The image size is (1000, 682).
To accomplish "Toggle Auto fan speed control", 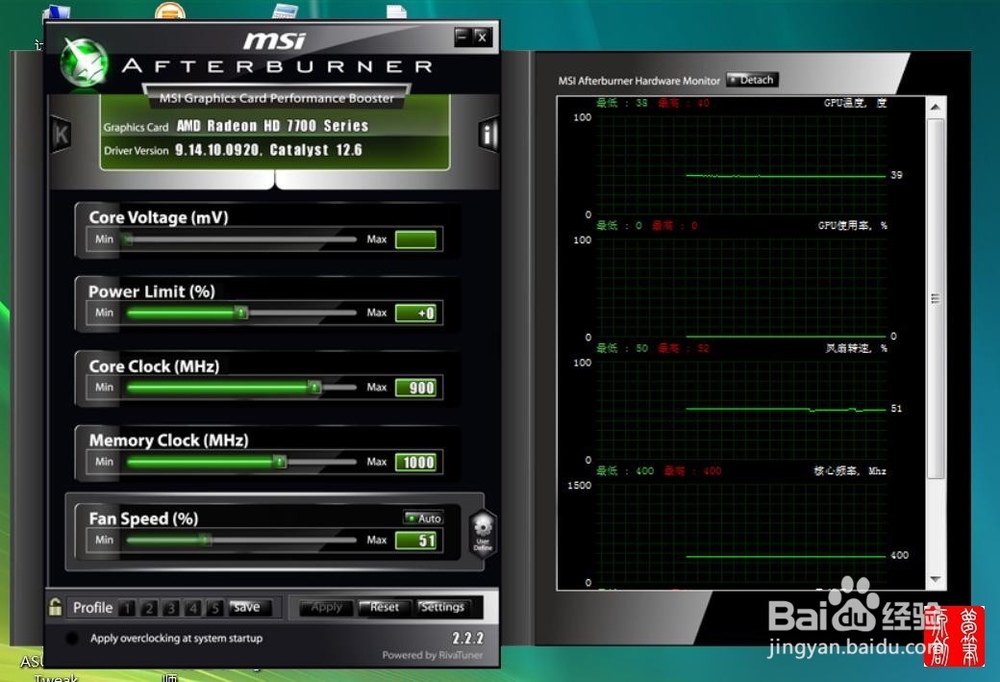I will (423, 518).
